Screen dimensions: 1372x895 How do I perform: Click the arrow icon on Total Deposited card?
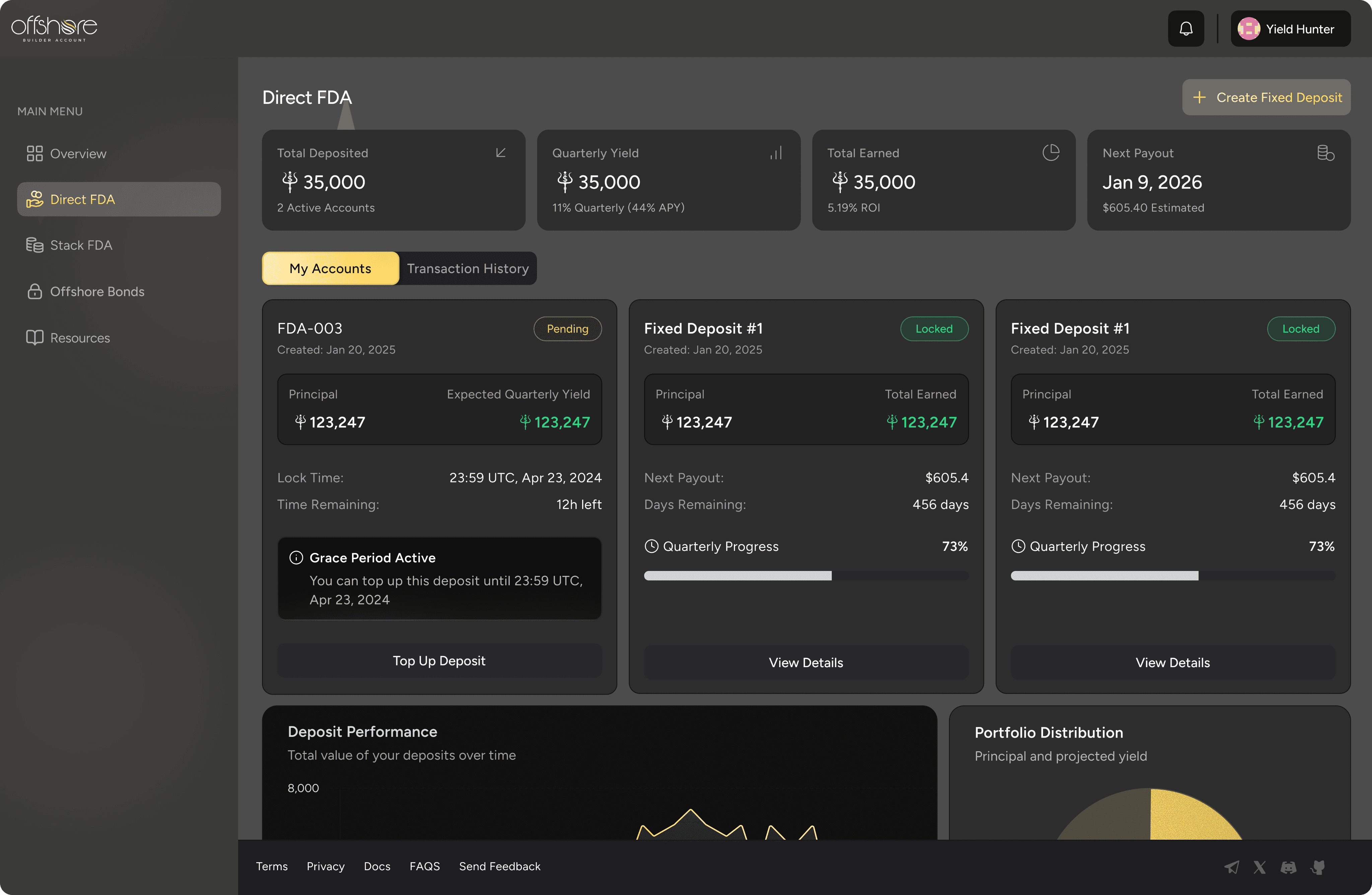point(500,153)
